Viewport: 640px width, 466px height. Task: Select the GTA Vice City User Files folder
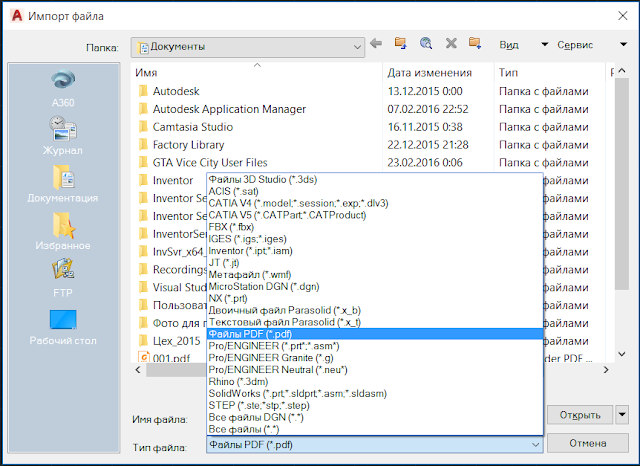click(210, 162)
